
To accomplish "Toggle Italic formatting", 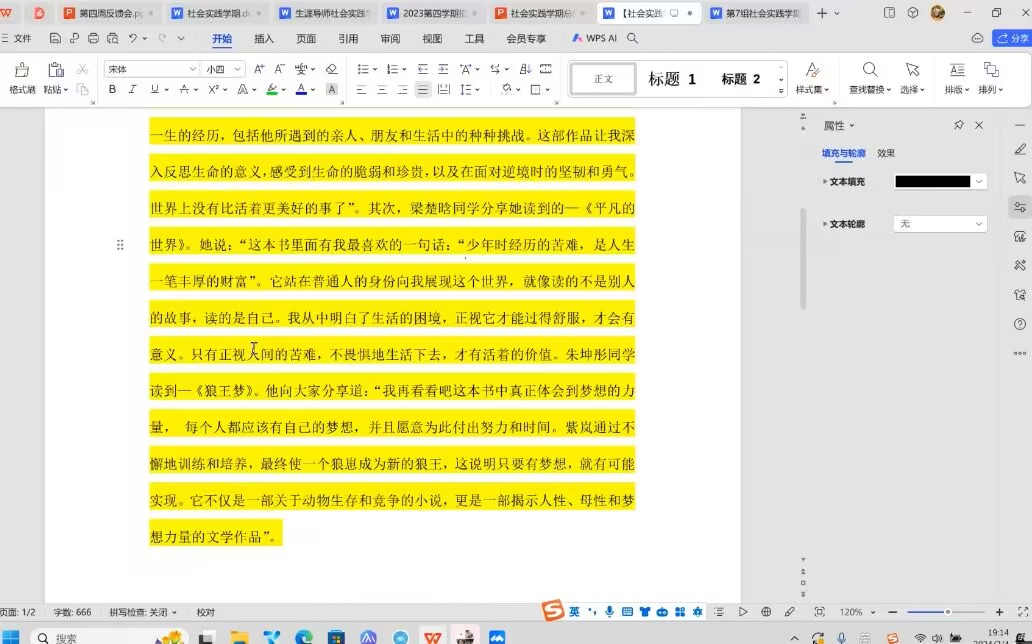I will [133, 89].
